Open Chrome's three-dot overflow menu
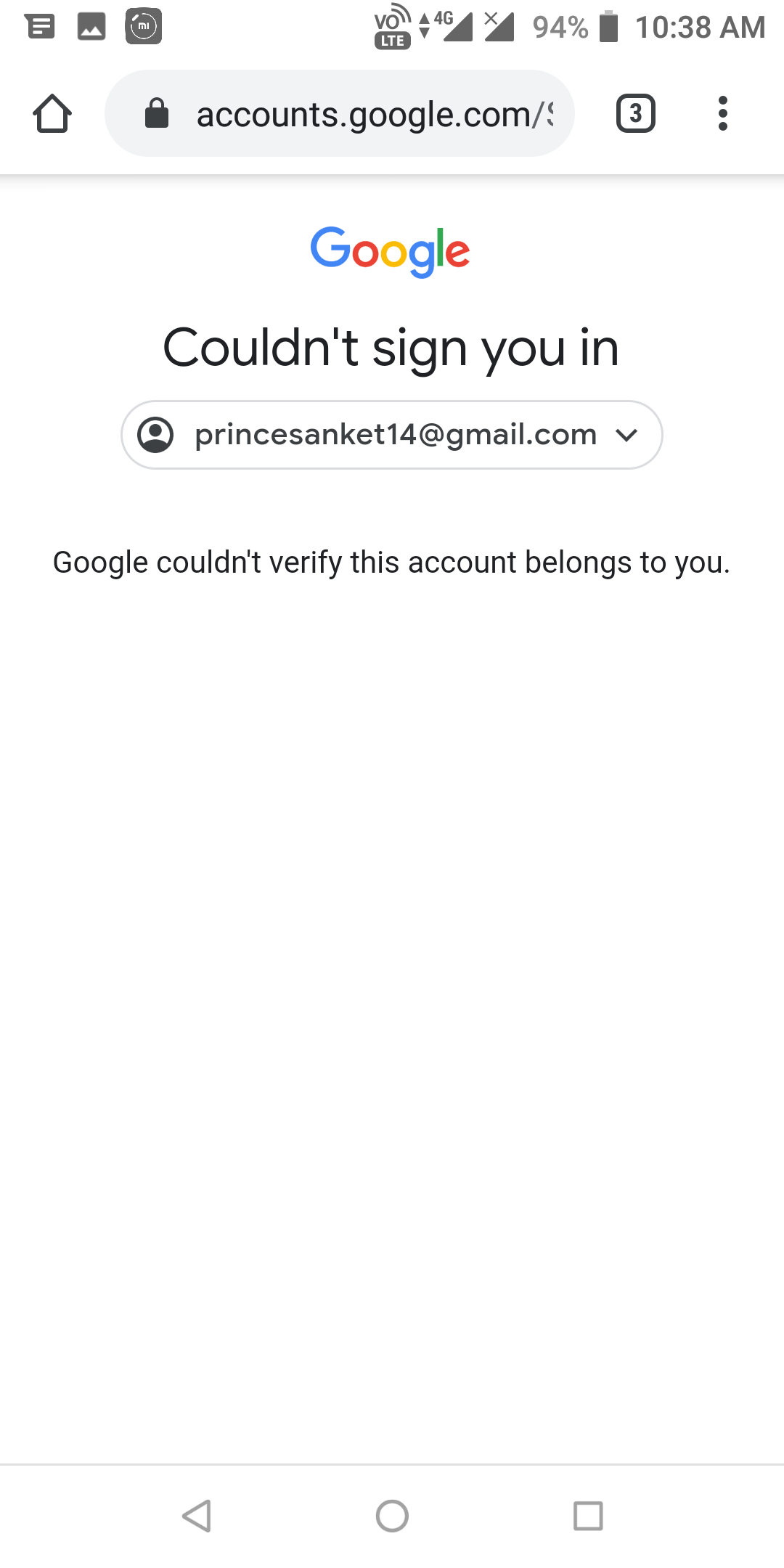Viewport: 784px width, 1568px height. tap(722, 114)
